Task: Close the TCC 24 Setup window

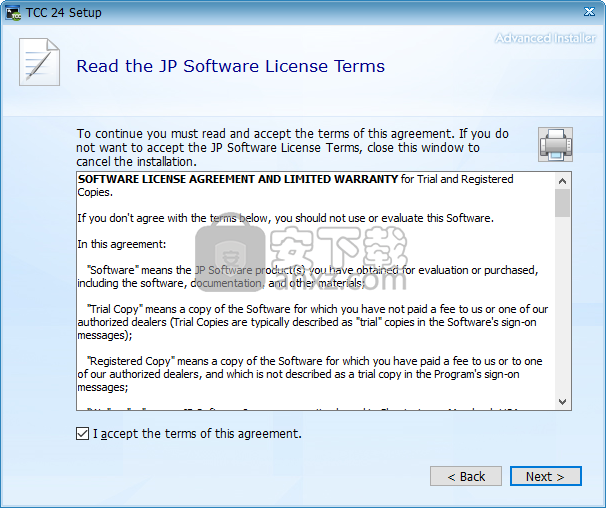Action: pyautogui.click(x=589, y=12)
